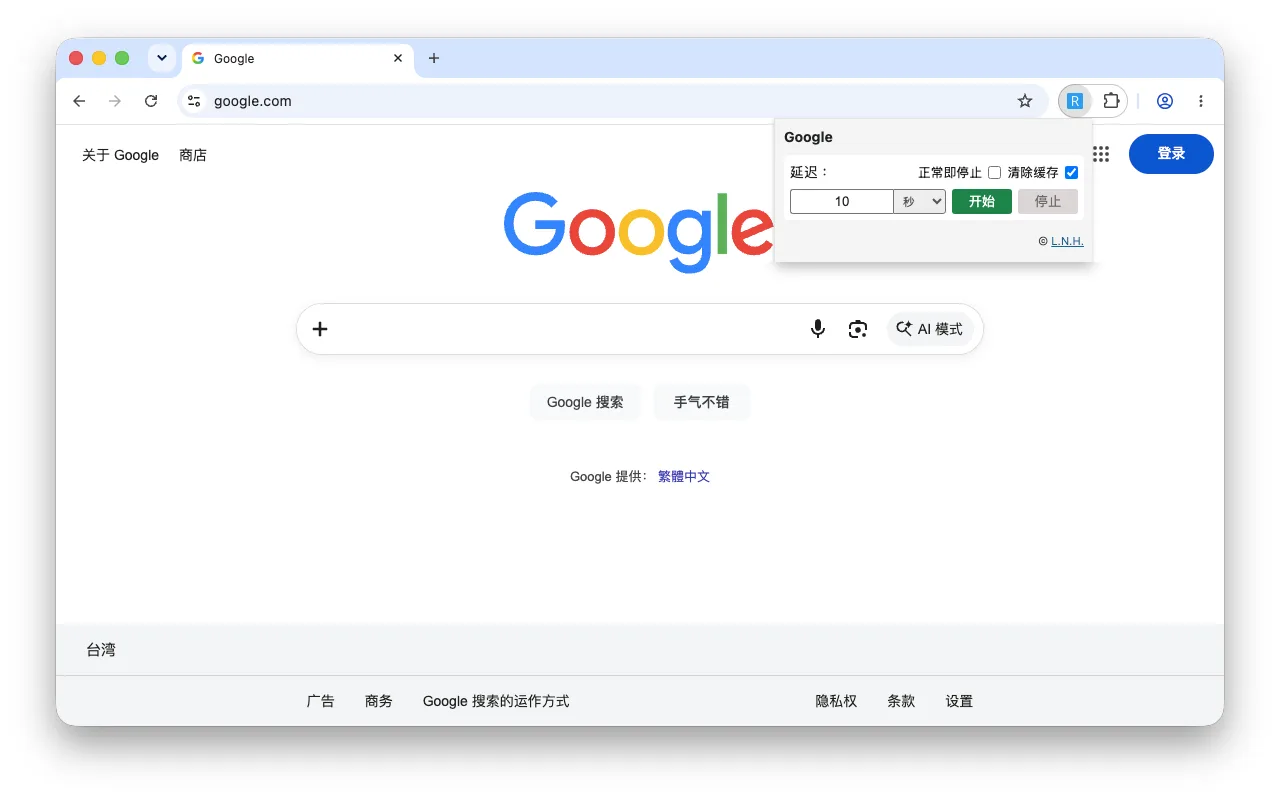
Task: Click the 登录 sign-in button
Action: click(x=1171, y=154)
